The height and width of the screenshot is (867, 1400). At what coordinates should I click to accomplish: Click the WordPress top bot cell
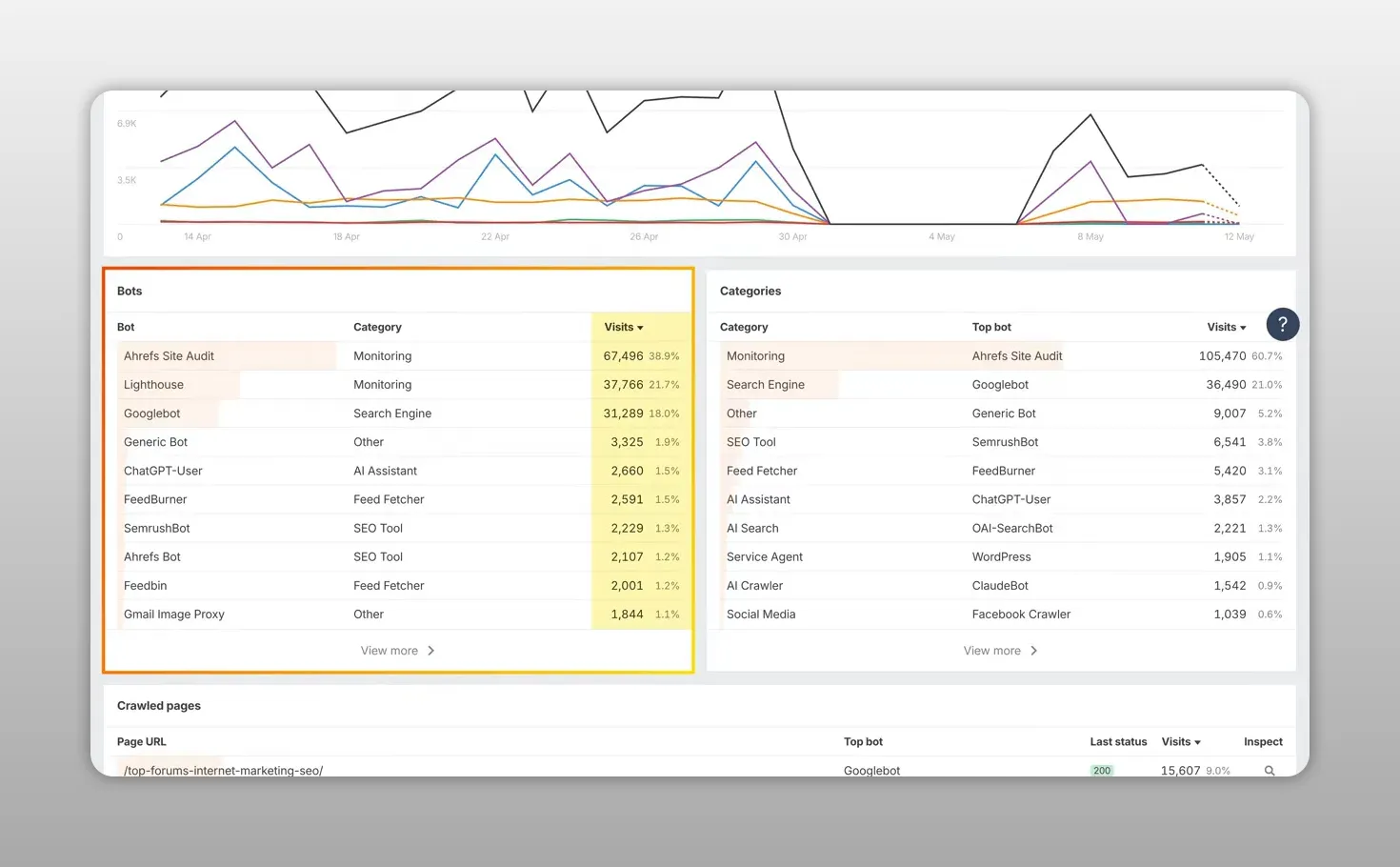pyautogui.click(x=1001, y=556)
